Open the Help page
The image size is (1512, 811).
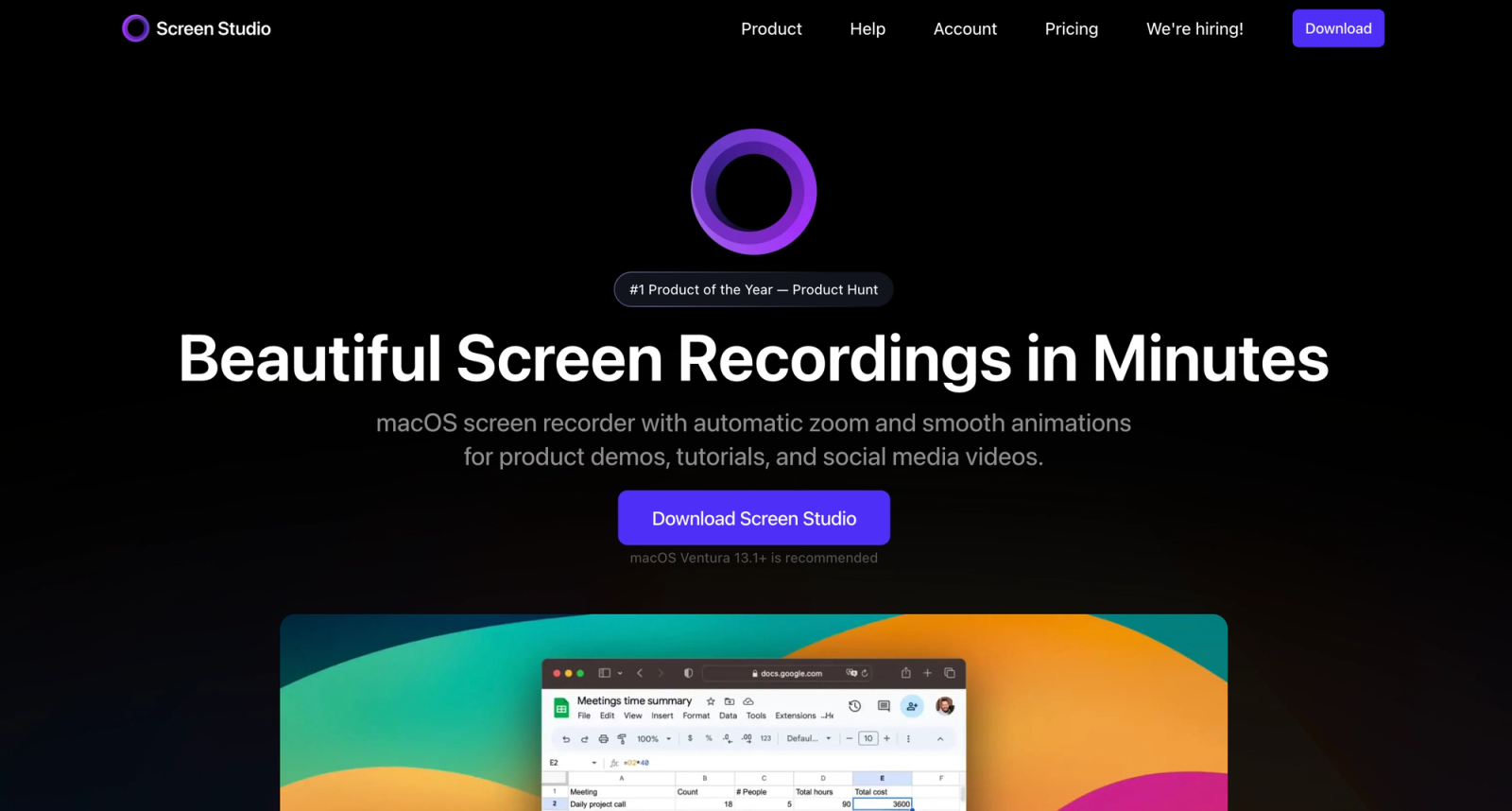click(x=868, y=29)
